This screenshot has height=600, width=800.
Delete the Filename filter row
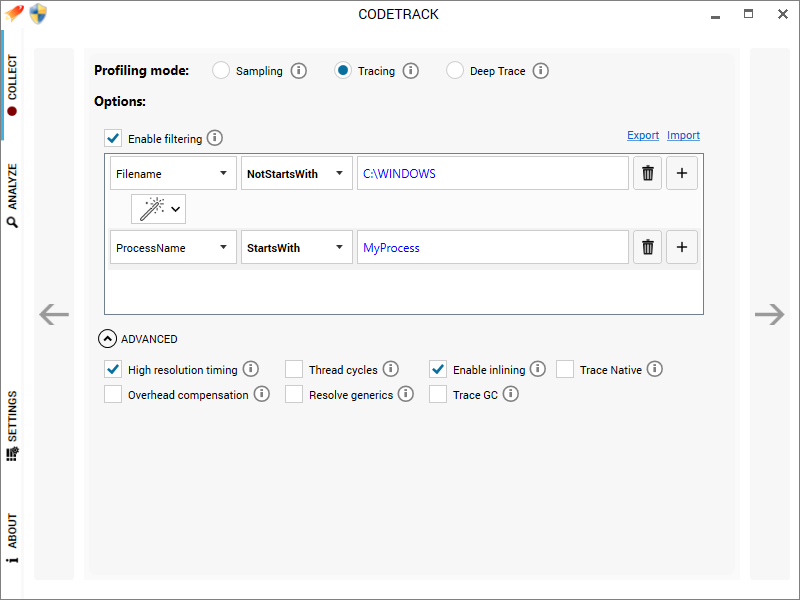click(647, 173)
